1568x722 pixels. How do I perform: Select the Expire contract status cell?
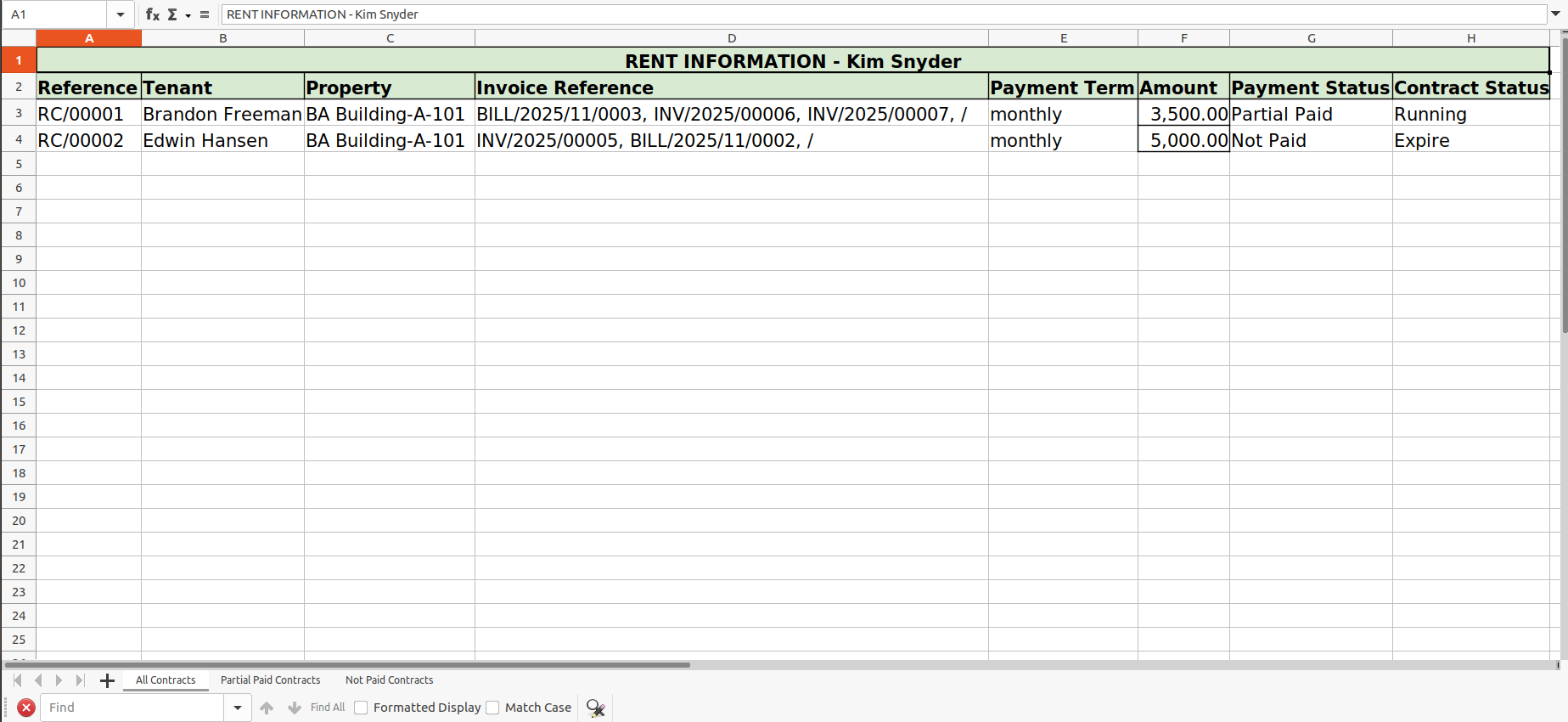pyautogui.click(x=1471, y=139)
